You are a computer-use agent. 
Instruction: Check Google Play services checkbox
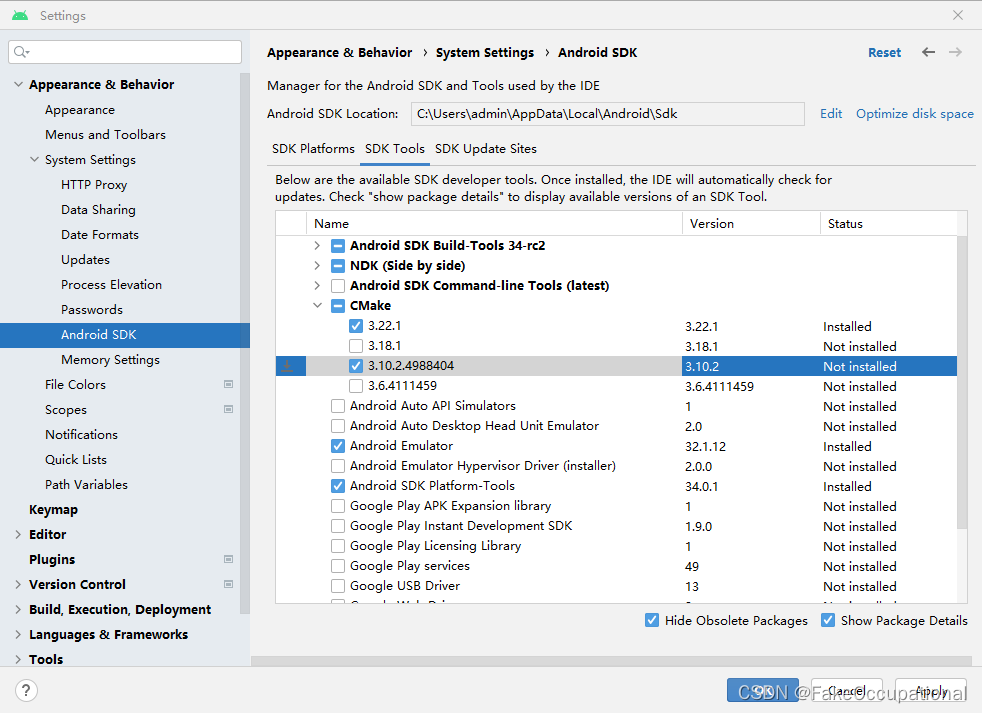pos(338,566)
